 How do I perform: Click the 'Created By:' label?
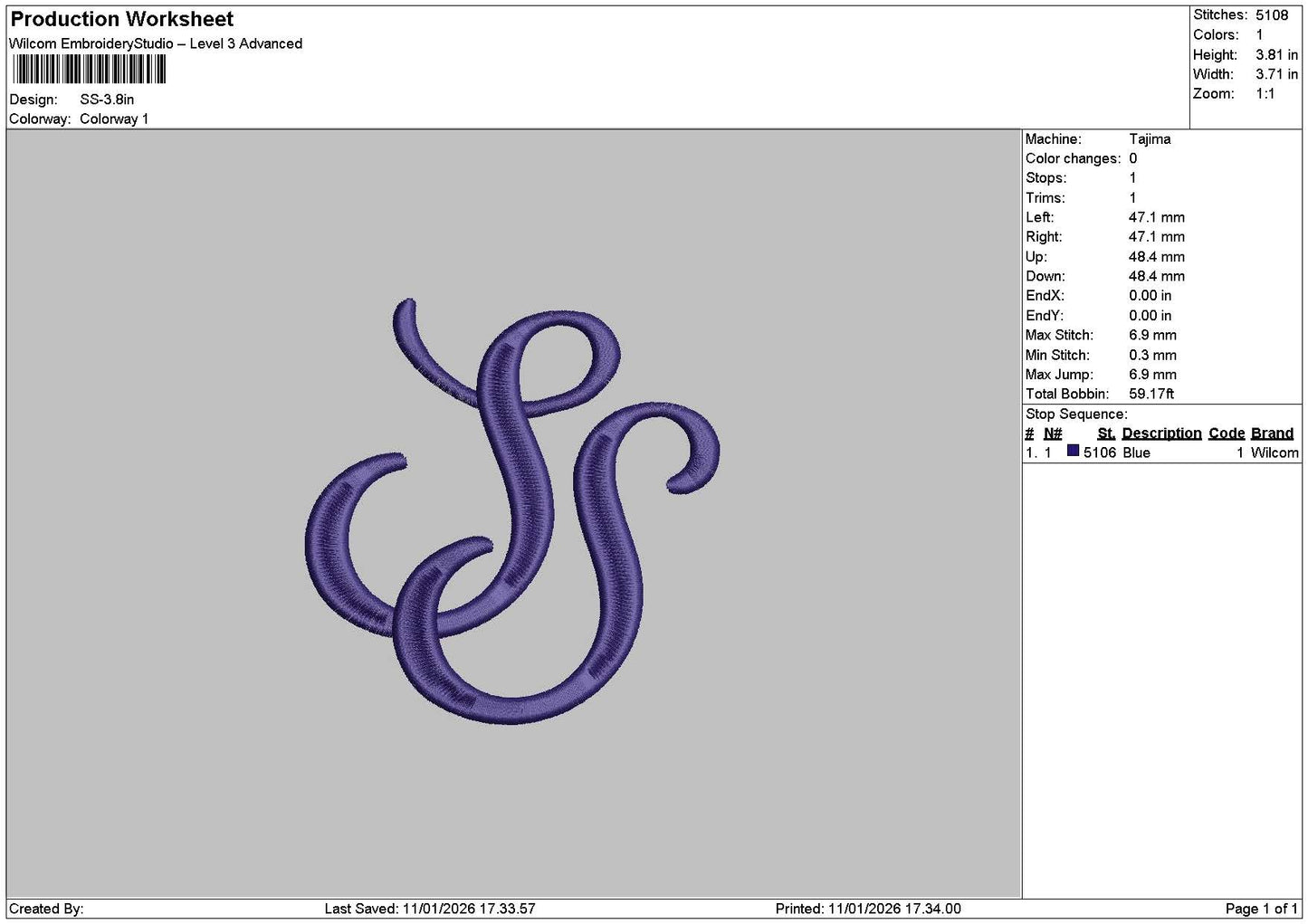(x=46, y=909)
